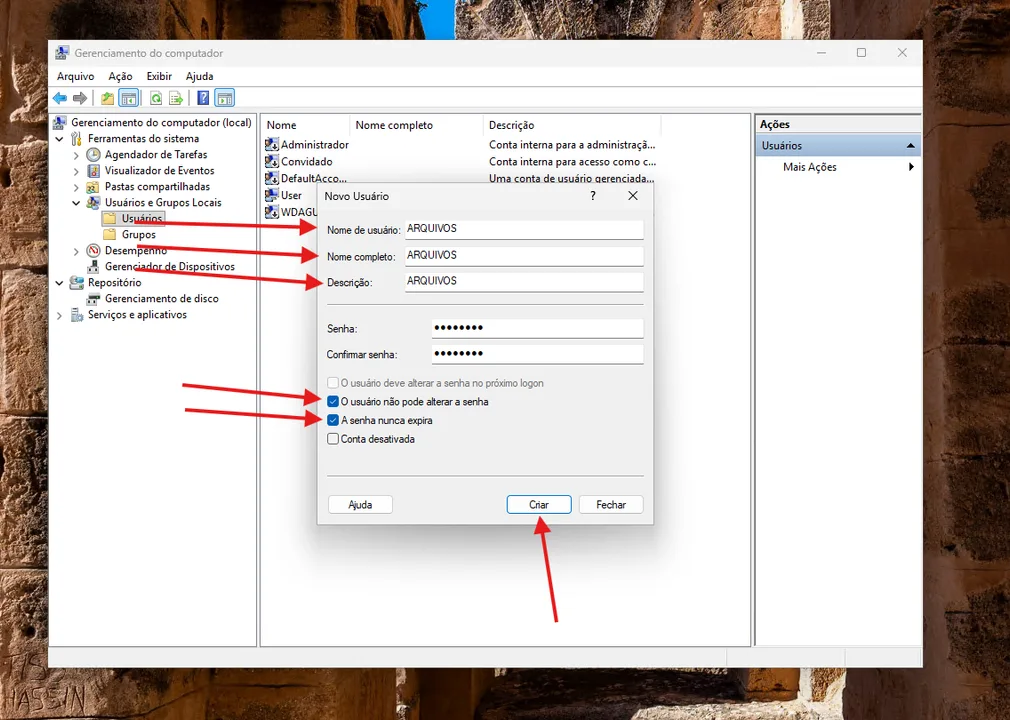Uncheck 'A senha nunca expira' checkbox
This screenshot has height=720, width=1010.
[333, 421]
